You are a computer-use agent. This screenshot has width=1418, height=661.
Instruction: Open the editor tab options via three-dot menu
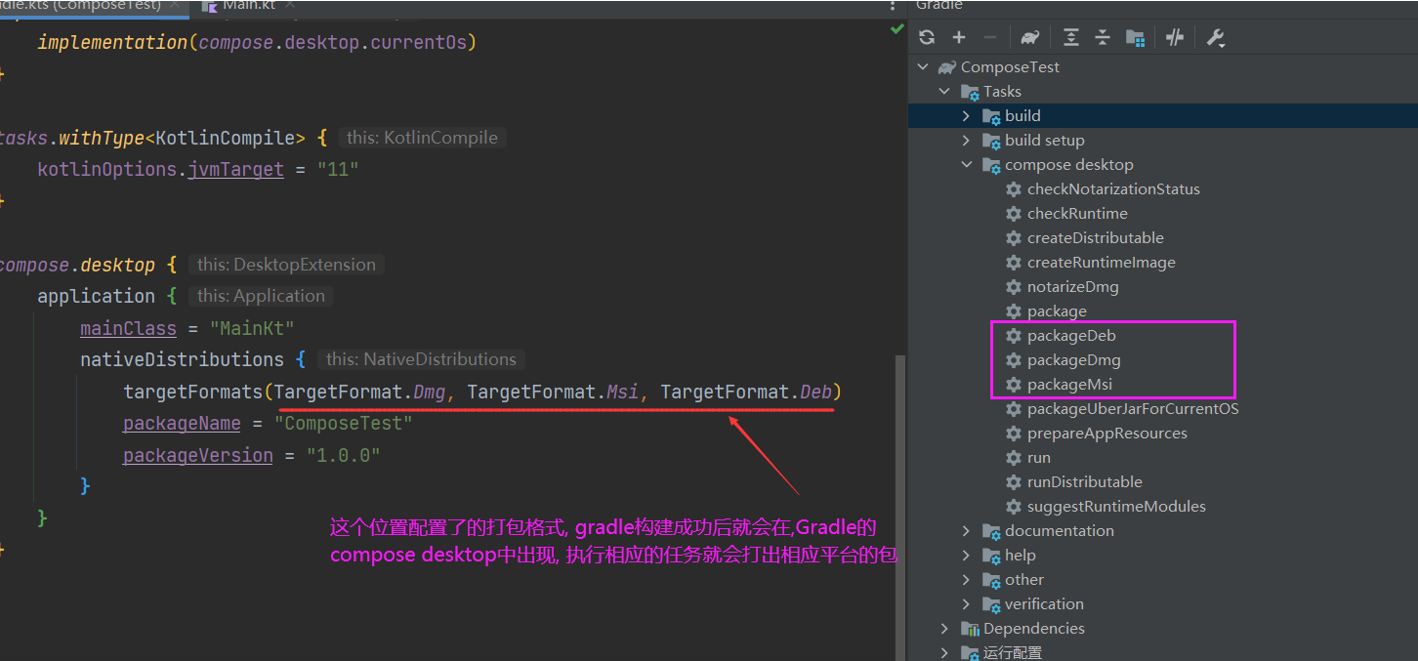[894, 6]
